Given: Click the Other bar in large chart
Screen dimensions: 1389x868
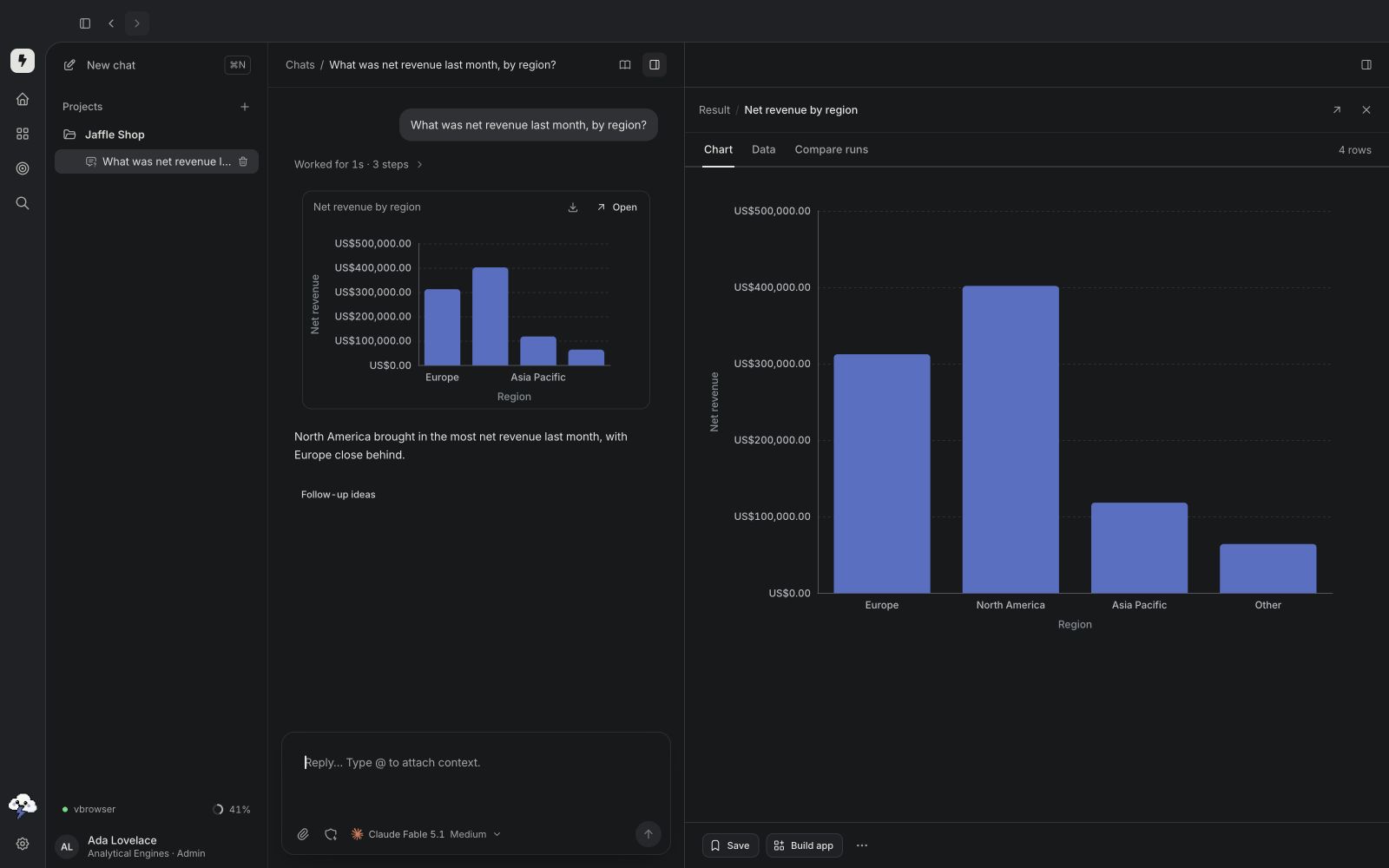Looking at the screenshot, I should tap(1268, 569).
